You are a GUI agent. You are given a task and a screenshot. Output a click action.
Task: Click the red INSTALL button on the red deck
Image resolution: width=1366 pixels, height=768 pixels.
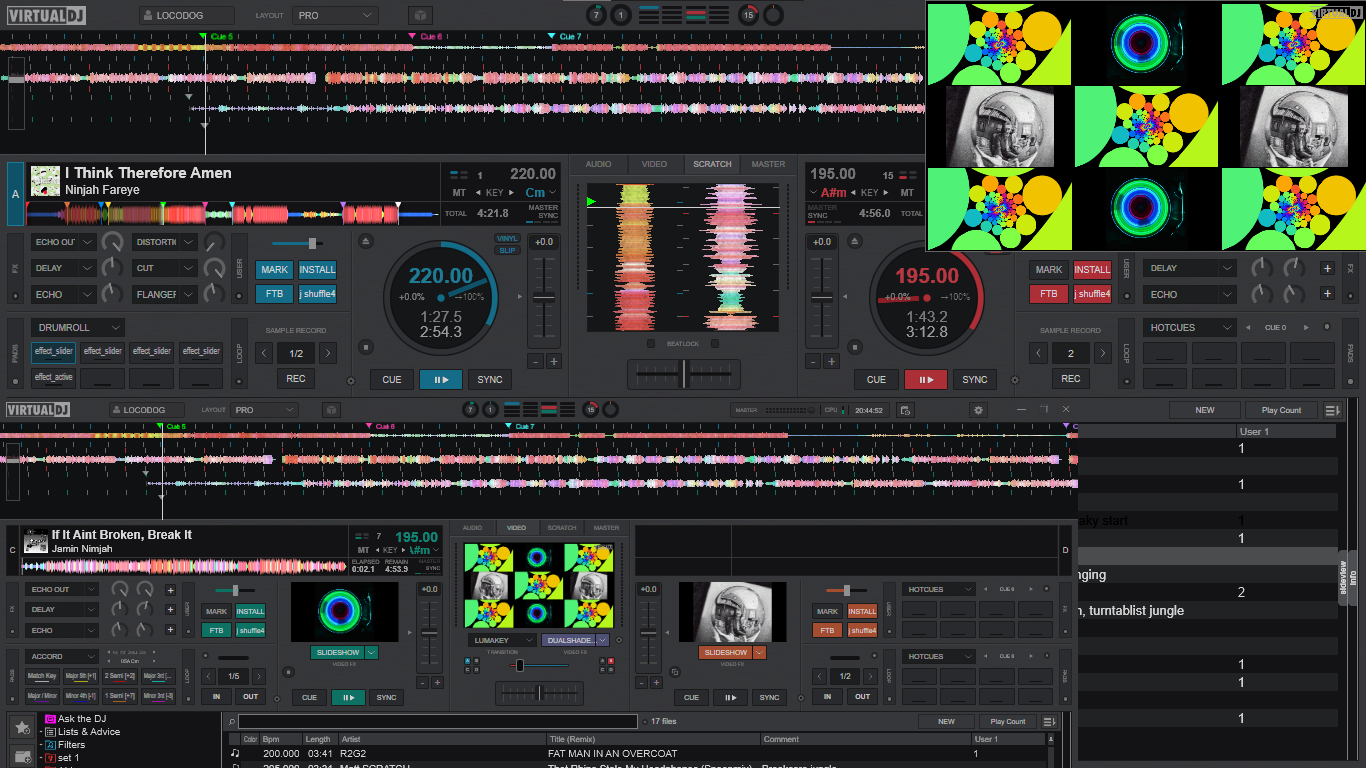click(1092, 269)
